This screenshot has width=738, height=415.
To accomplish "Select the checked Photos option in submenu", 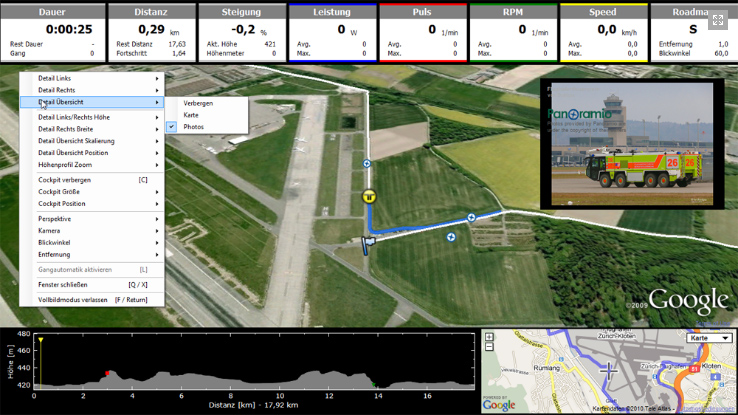I will (194, 127).
